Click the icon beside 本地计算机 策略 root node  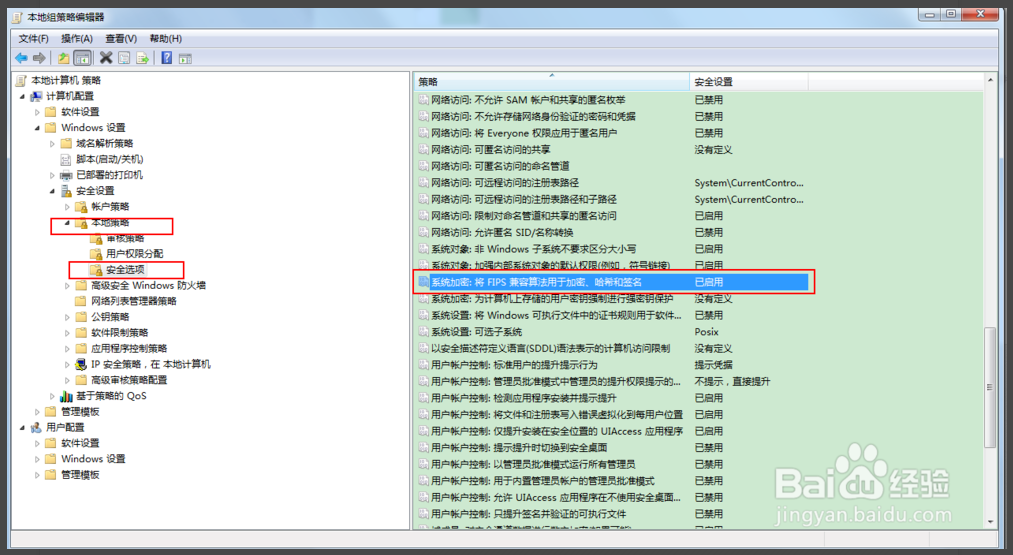[x=21, y=80]
